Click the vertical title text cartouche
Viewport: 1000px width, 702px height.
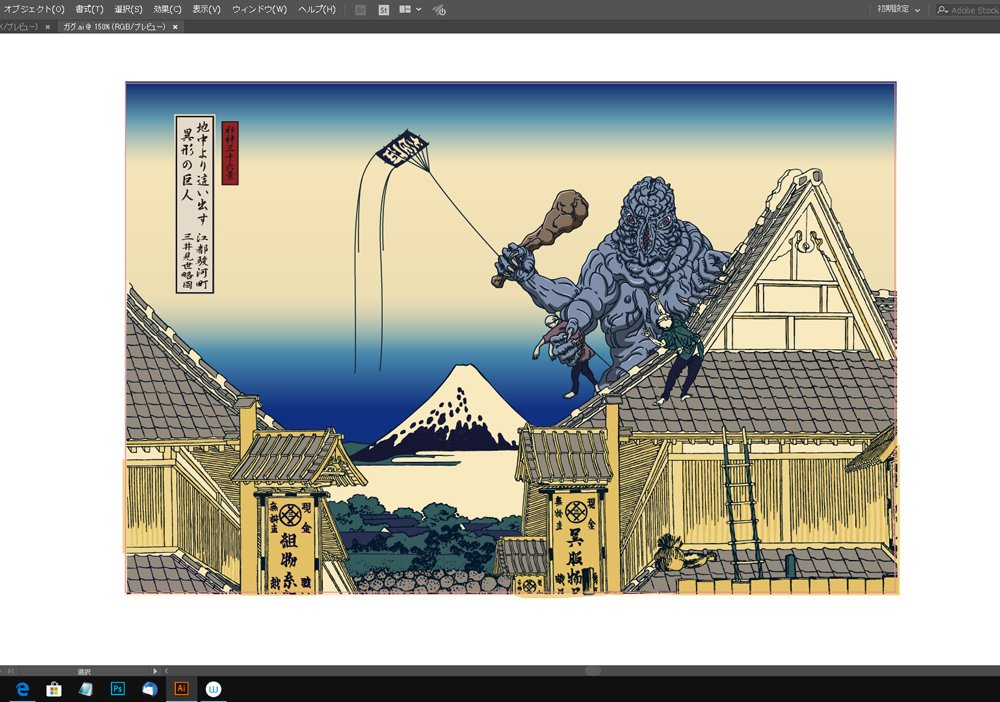pyautogui.click(x=195, y=204)
